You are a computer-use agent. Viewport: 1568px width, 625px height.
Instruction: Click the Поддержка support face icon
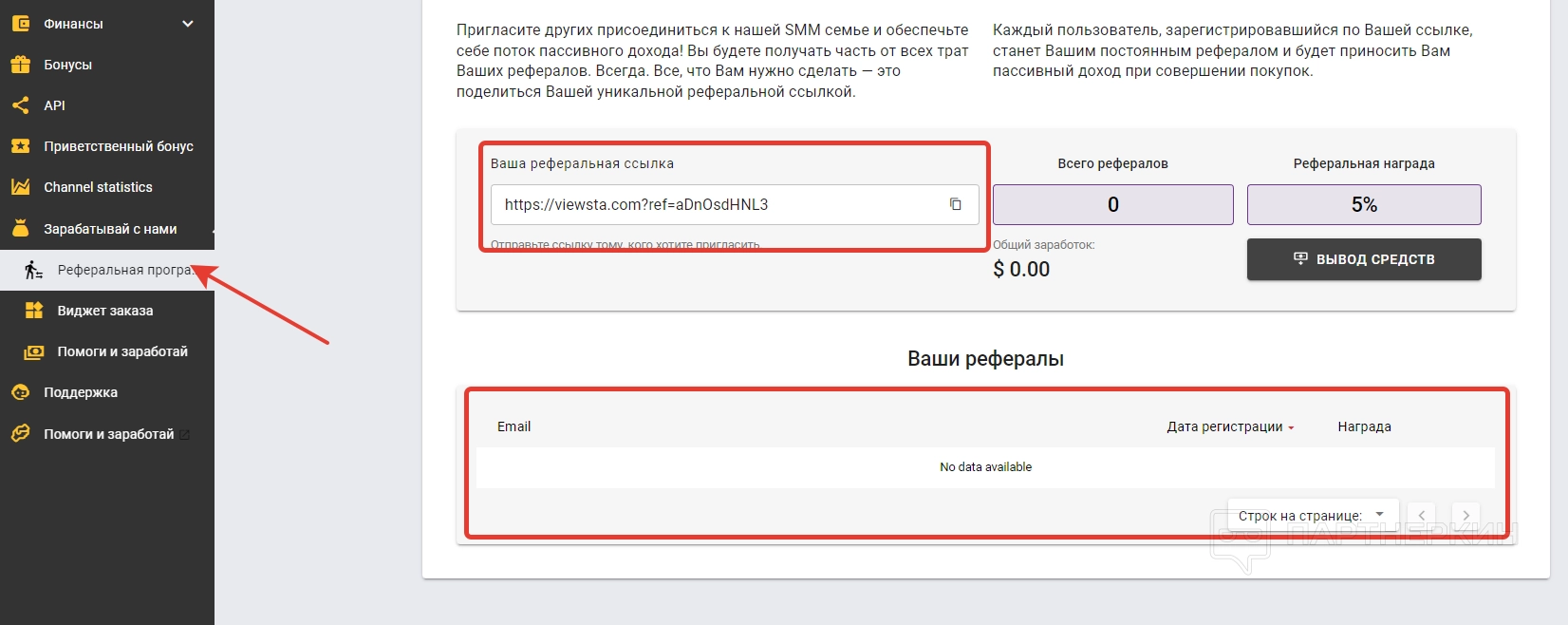pos(20,392)
